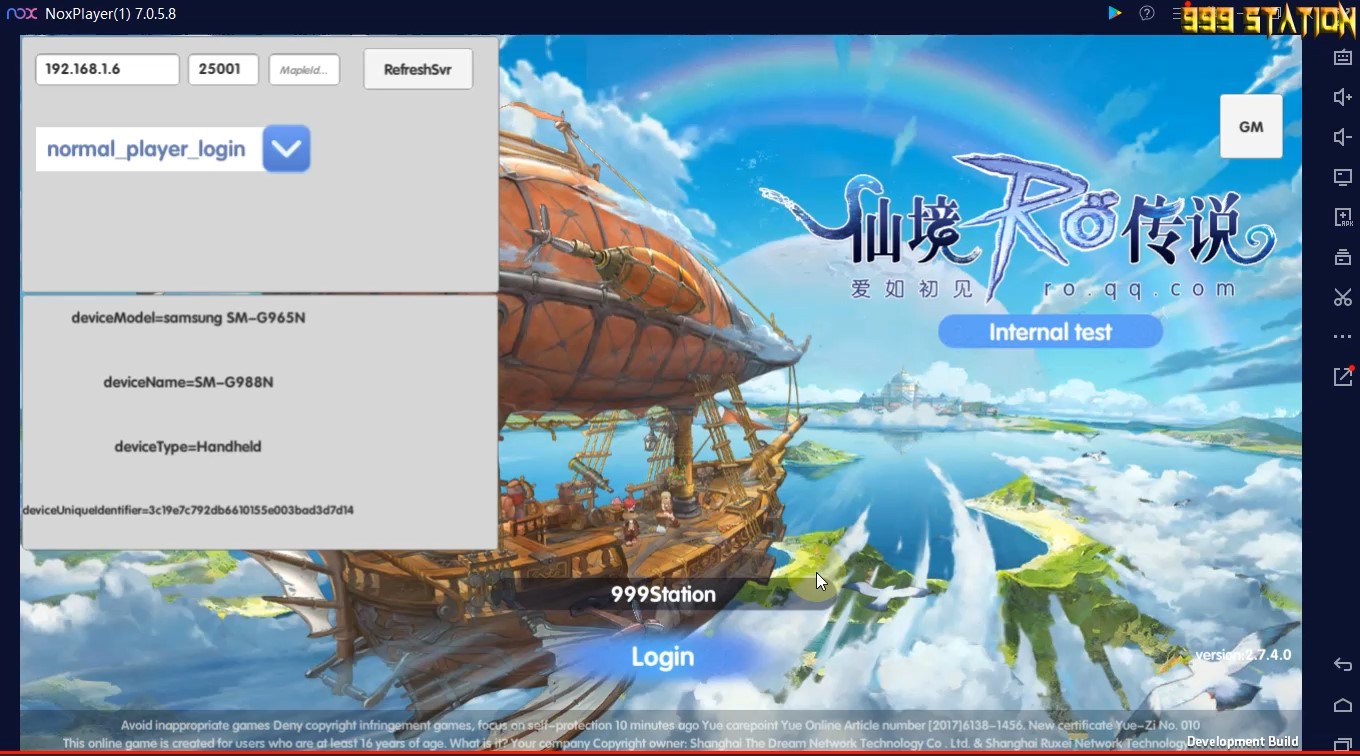The width and height of the screenshot is (1360, 756).
Task: Go back using the Android back arrow
Action: click(x=1343, y=665)
